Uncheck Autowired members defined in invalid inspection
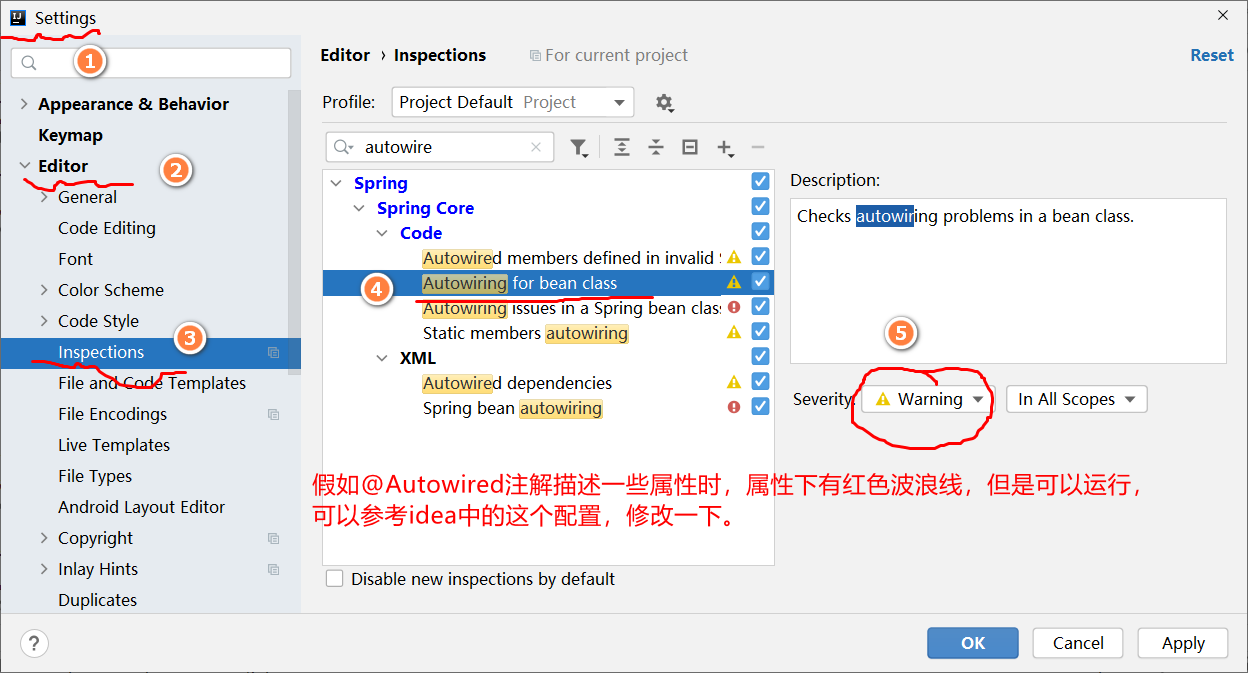This screenshot has height=673, width=1248. [x=760, y=257]
